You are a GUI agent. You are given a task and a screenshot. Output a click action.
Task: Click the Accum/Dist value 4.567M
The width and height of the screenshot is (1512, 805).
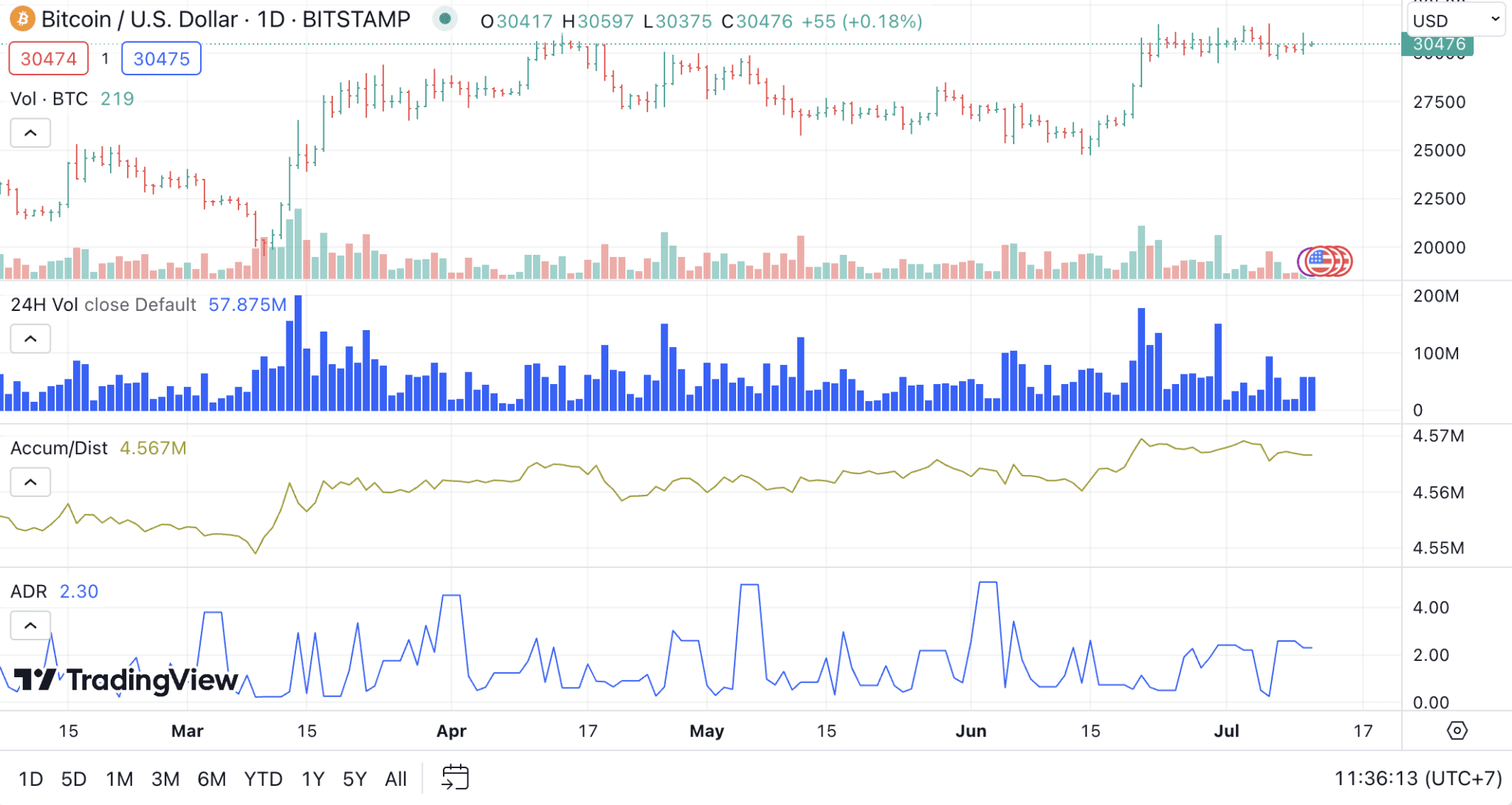point(154,448)
